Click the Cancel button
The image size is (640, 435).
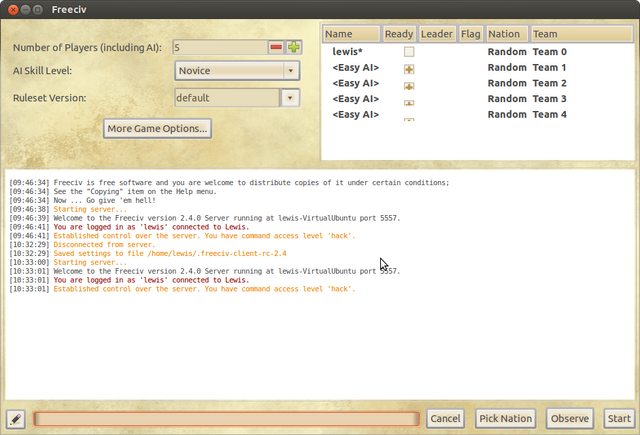coord(445,419)
